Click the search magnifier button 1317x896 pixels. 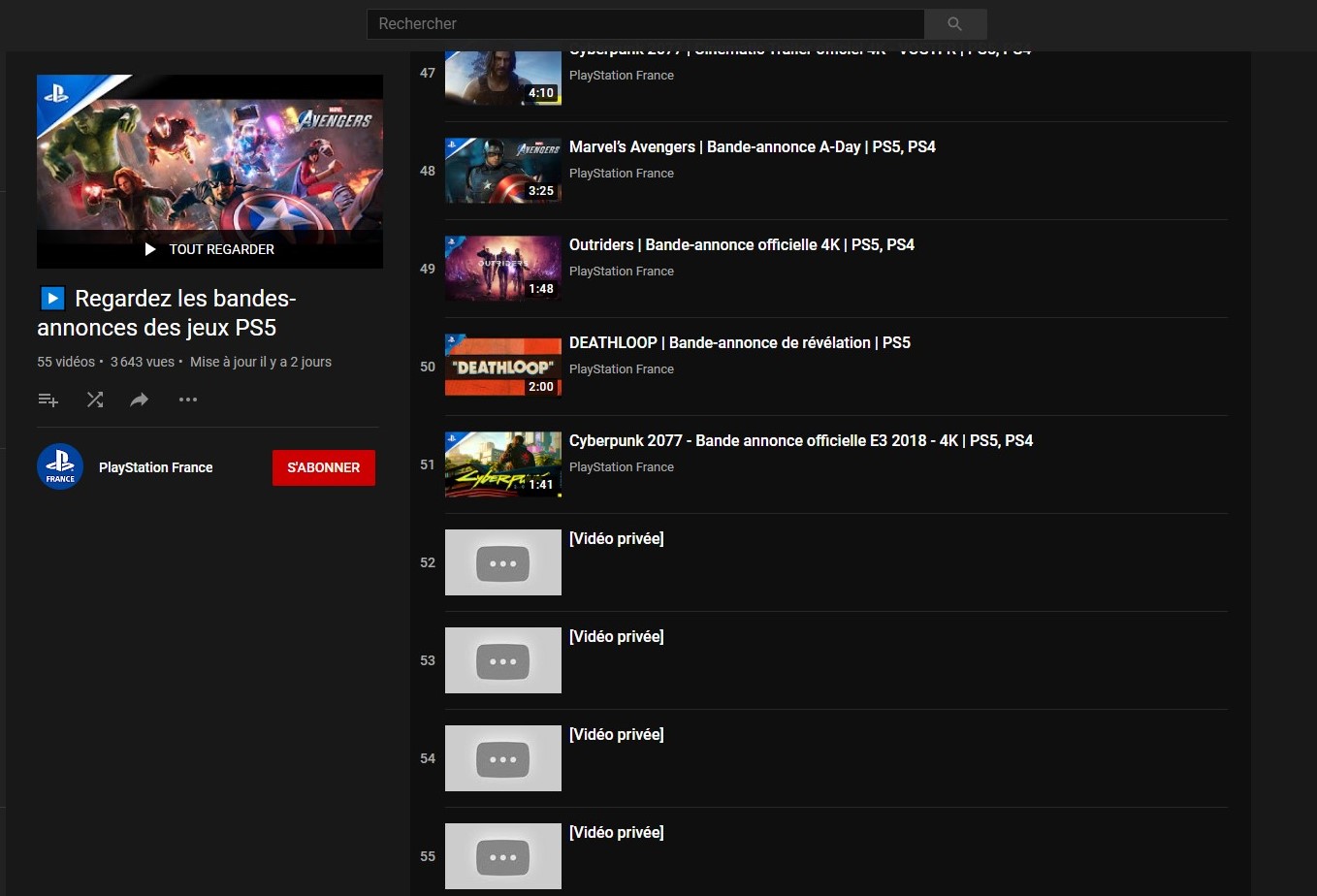coord(955,23)
